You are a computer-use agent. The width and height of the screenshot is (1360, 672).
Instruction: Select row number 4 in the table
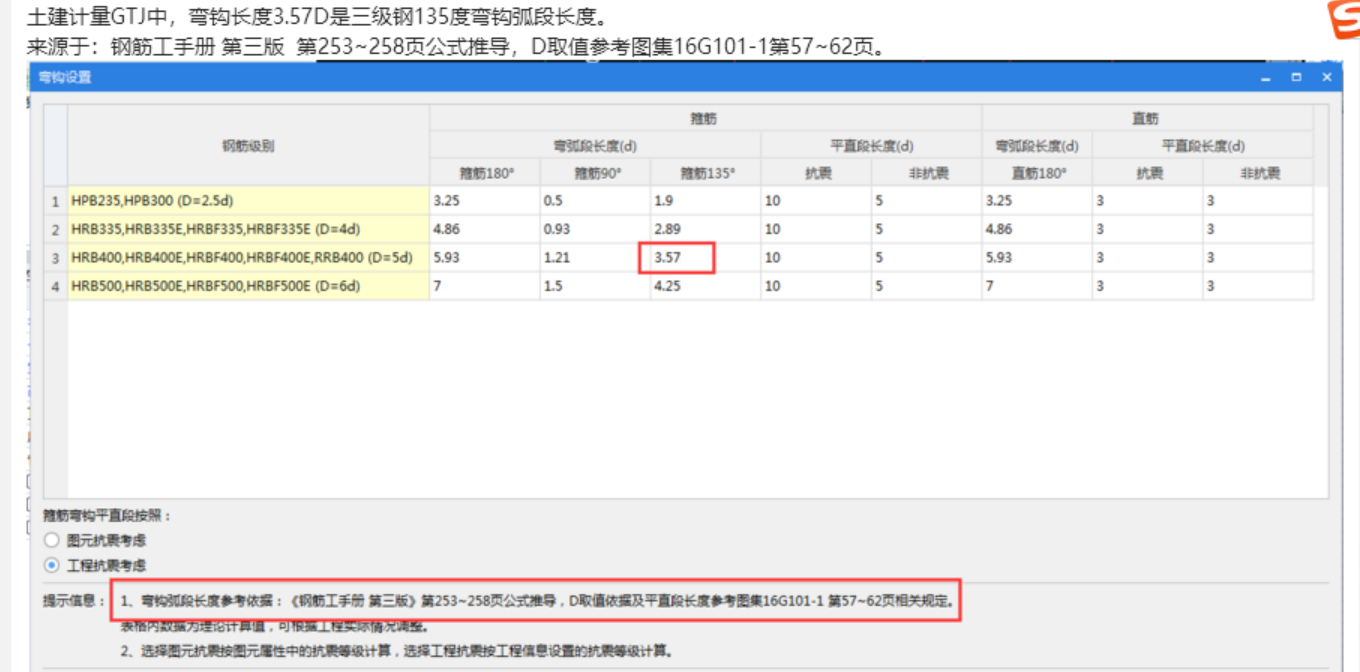click(56, 286)
